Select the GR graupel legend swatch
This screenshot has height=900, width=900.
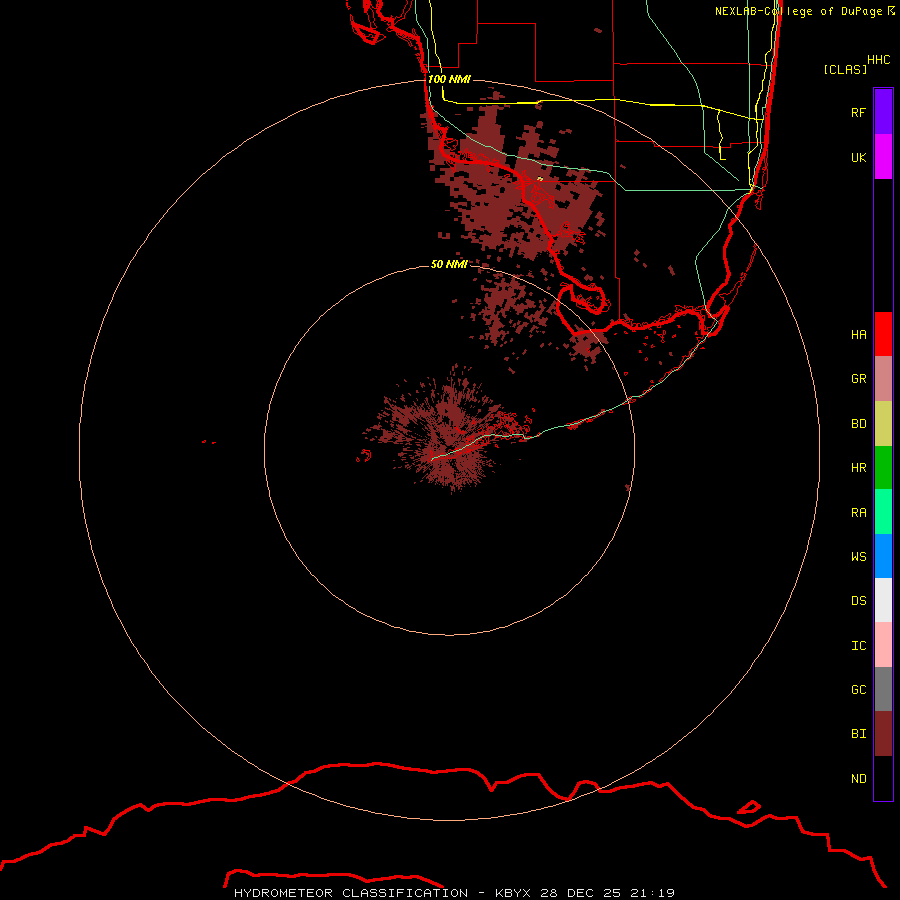(x=883, y=378)
